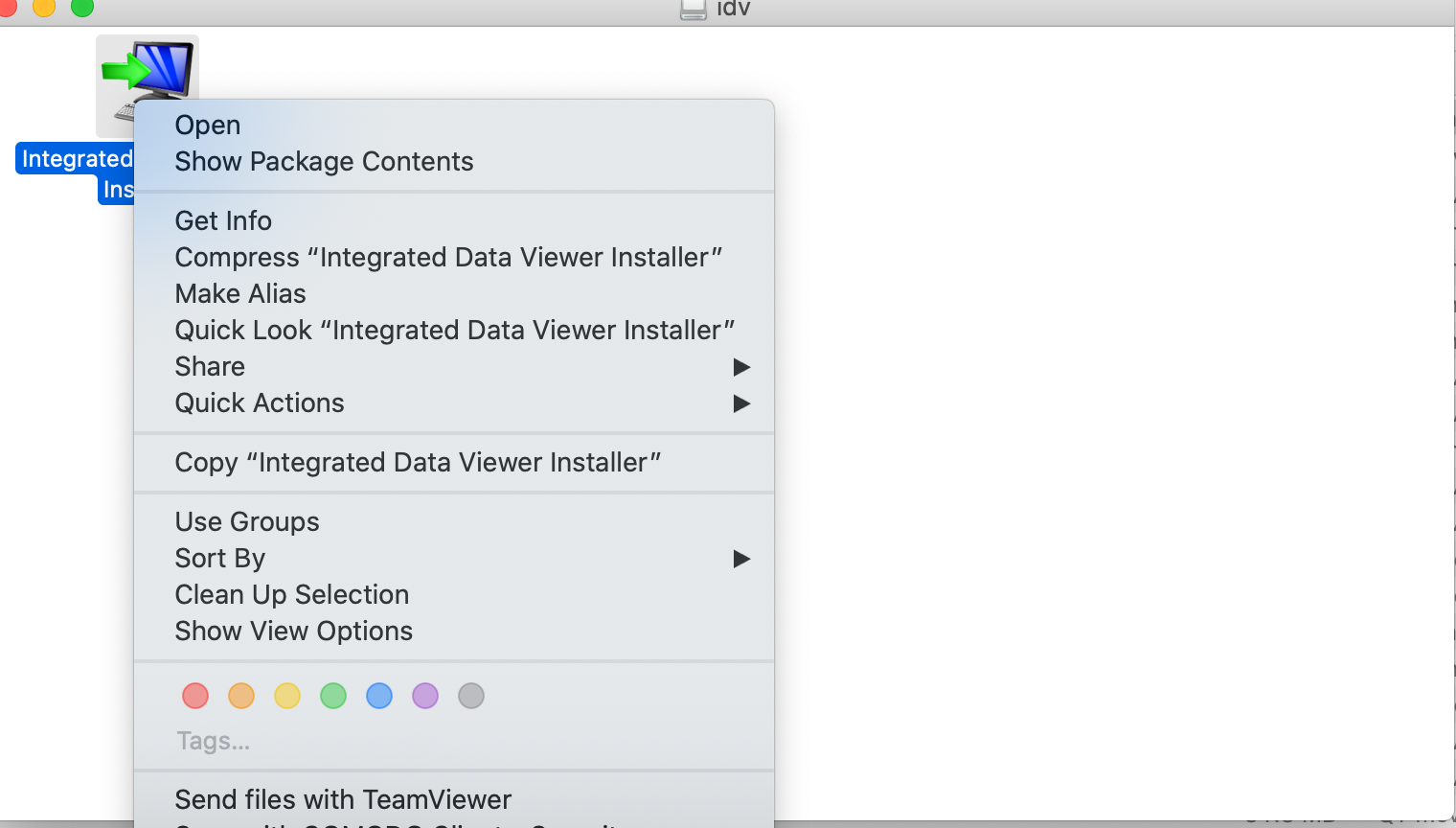This screenshot has height=828, width=1456.
Task: Apply the red tag color
Action: (195, 696)
